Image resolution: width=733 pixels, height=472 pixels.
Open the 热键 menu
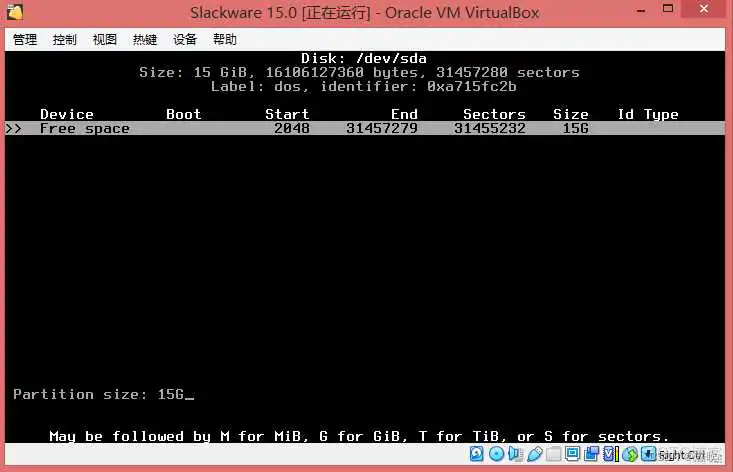[x=145, y=40]
